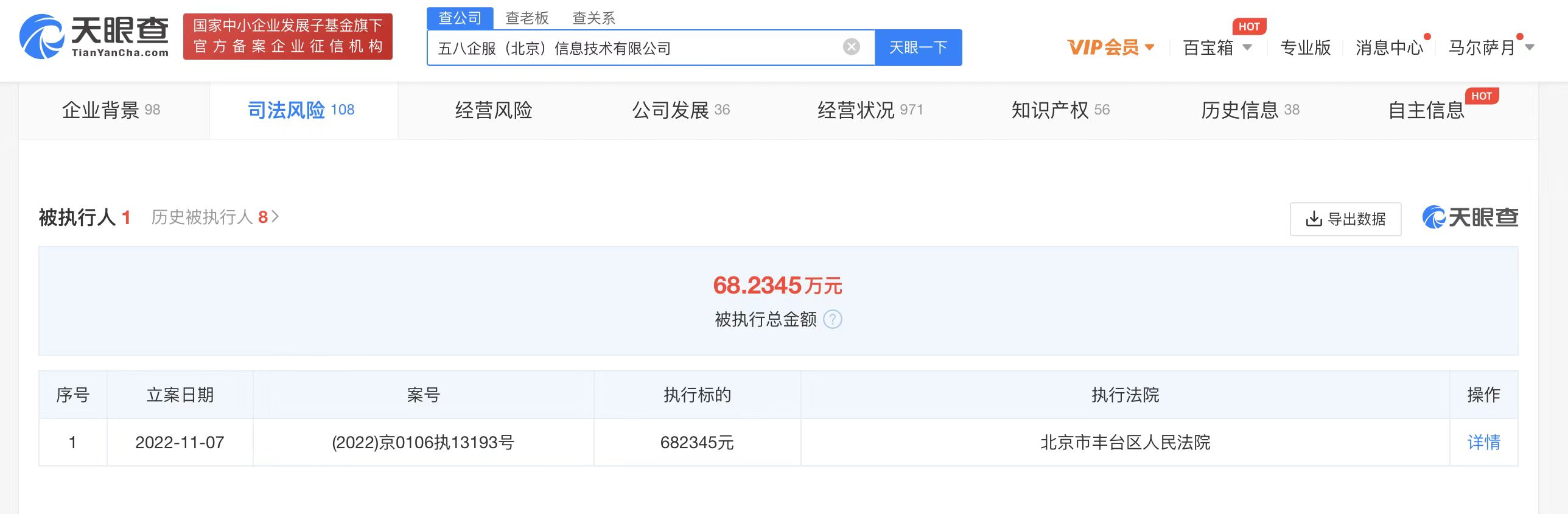The height and width of the screenshot is (514, 1568).
Task: Open the VIP会员 dropdown
Action: (x=1110, y=47)
